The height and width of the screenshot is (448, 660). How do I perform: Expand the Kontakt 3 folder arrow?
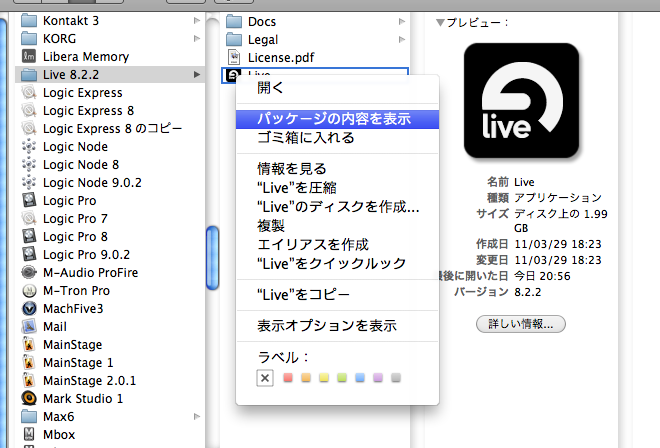coord(197,20)
